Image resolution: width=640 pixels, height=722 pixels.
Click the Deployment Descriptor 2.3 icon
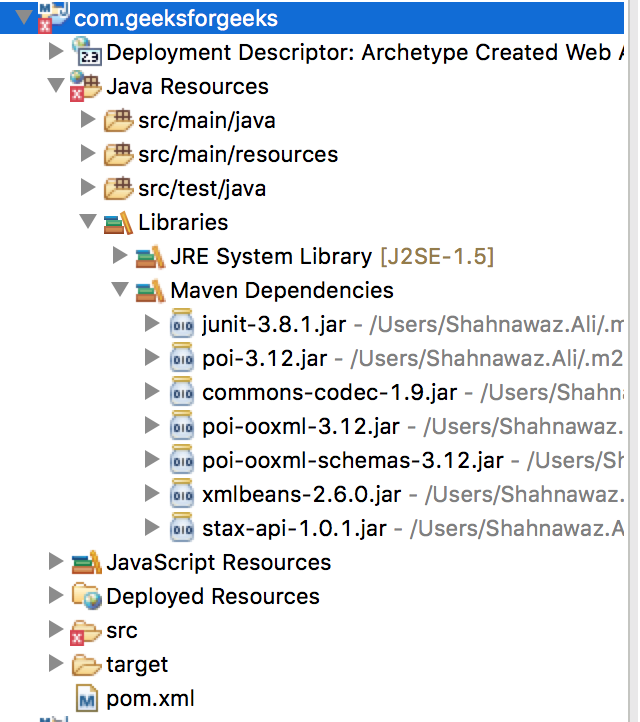pos(87,51)
